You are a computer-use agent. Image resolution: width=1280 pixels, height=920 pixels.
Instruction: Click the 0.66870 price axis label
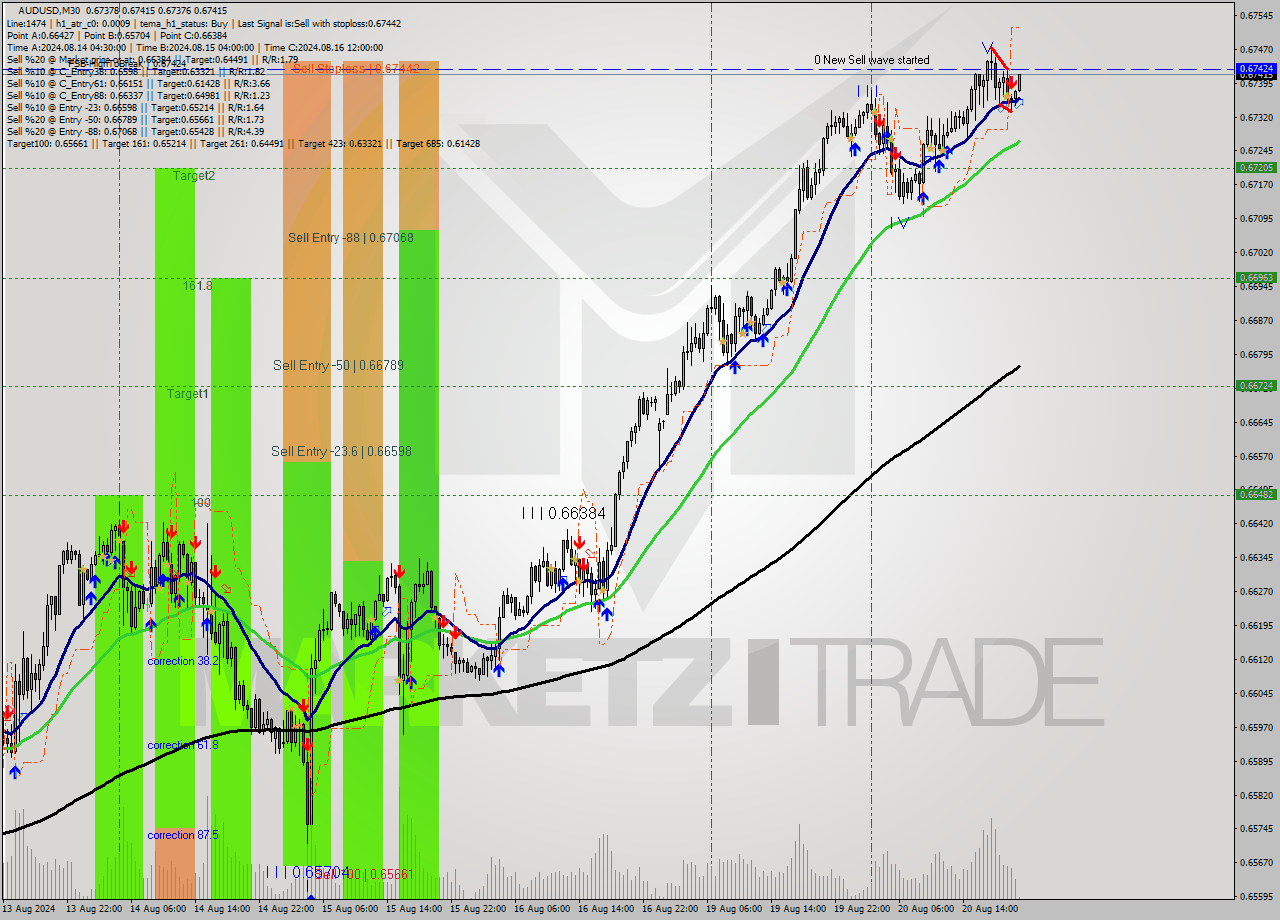(1256, 320)
